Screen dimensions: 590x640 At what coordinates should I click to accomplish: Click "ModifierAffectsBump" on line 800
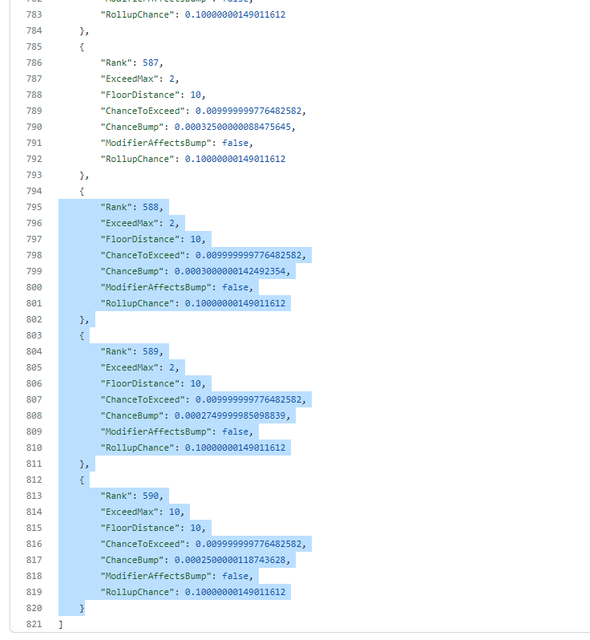(x=156, y=287)
